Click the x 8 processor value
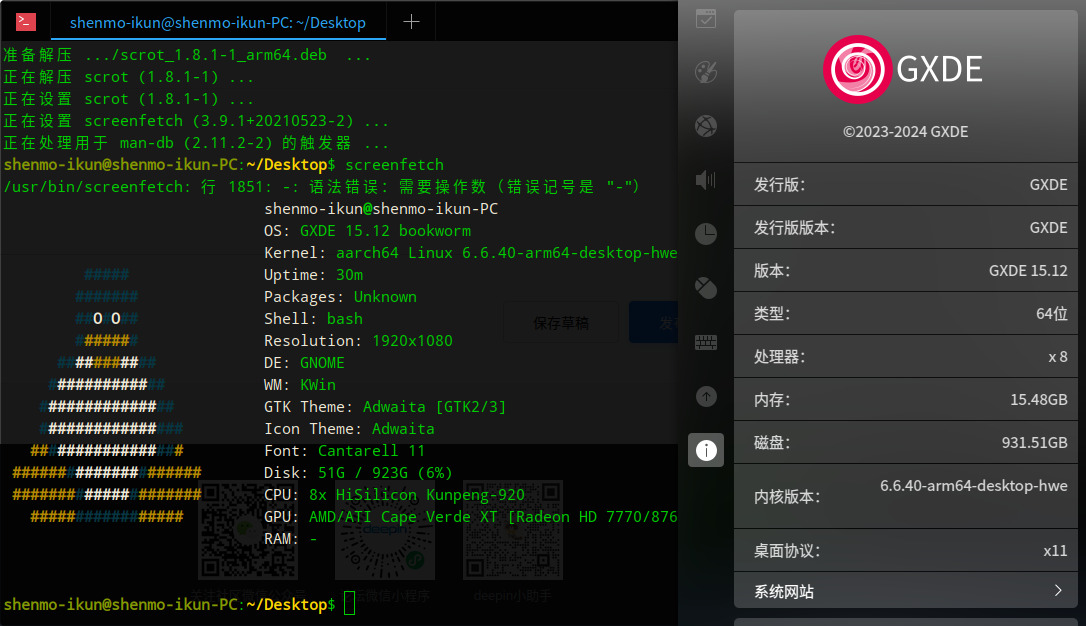 point(1058,357)
